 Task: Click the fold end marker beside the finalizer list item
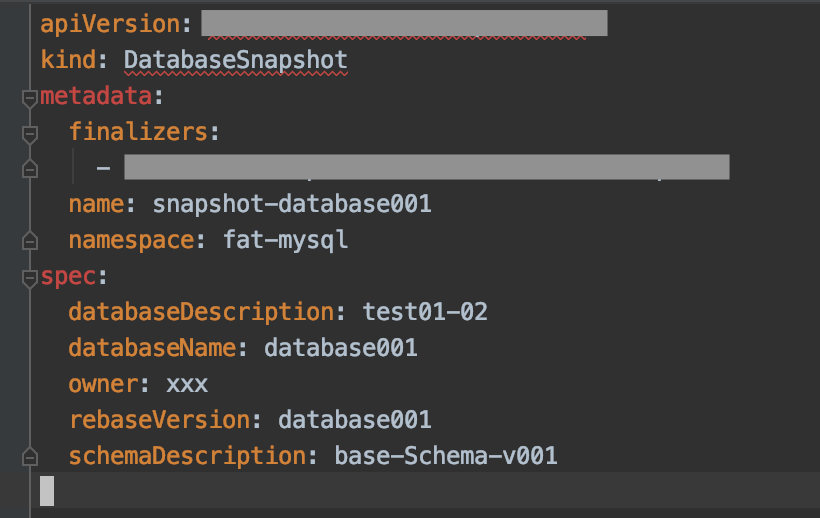click(30, 169)
